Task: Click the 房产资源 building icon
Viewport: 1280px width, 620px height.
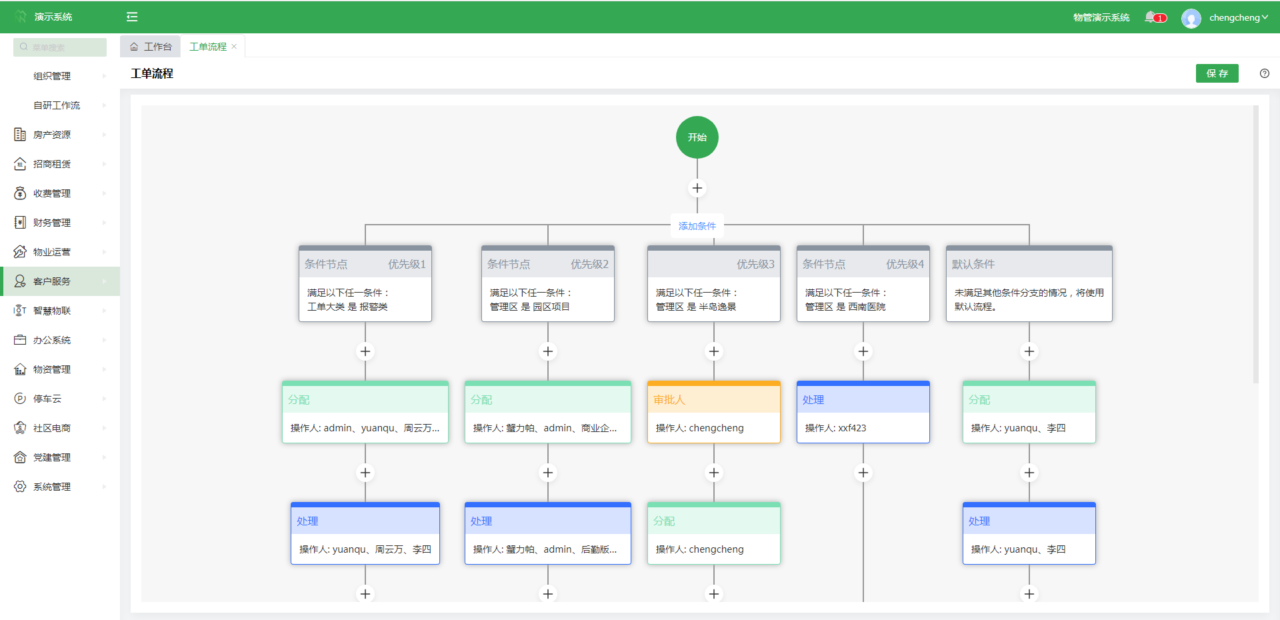Action: (20, 134)
